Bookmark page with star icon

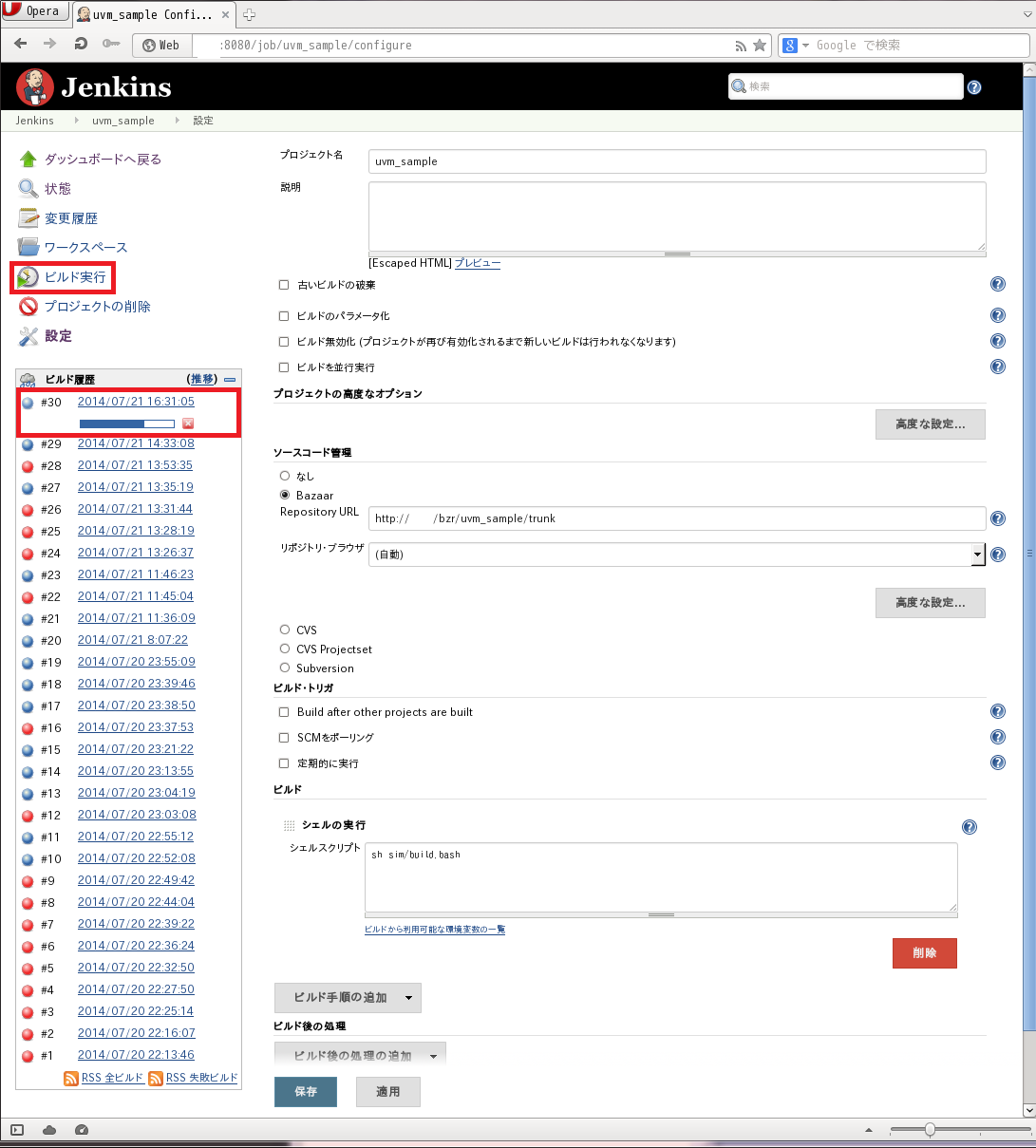click(760, 45)
